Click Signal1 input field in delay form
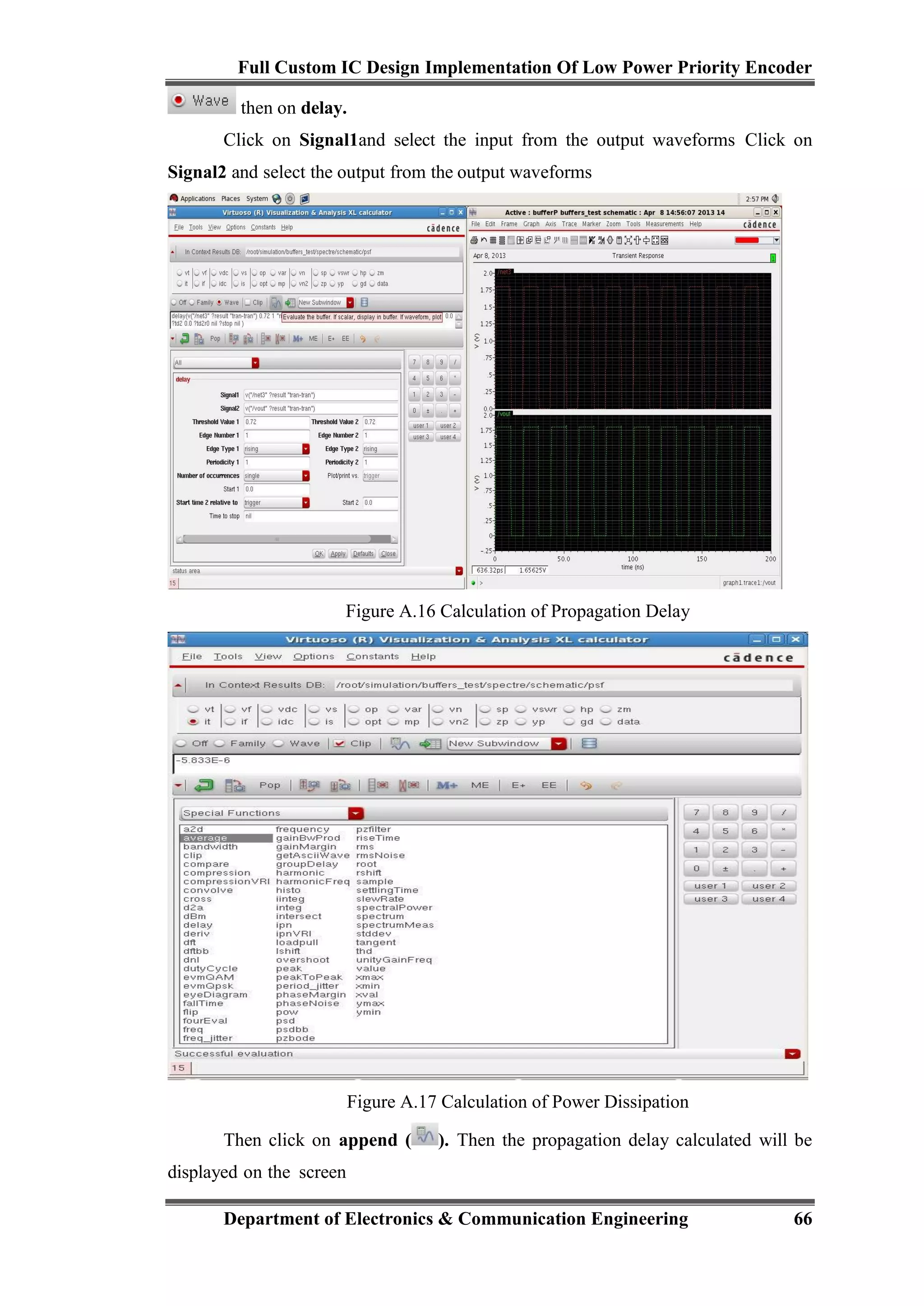This screenshot has height=1306, width=924. click(x=321, y=395)
